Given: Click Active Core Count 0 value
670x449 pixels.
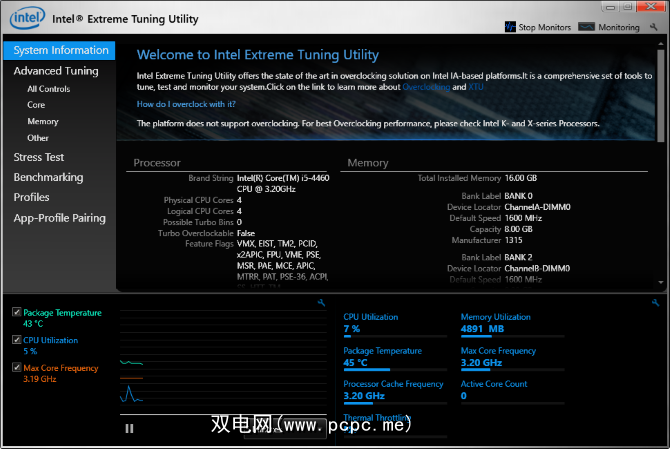Looking at the screenshot, I should pyautogui.click(x=464, y=396).
